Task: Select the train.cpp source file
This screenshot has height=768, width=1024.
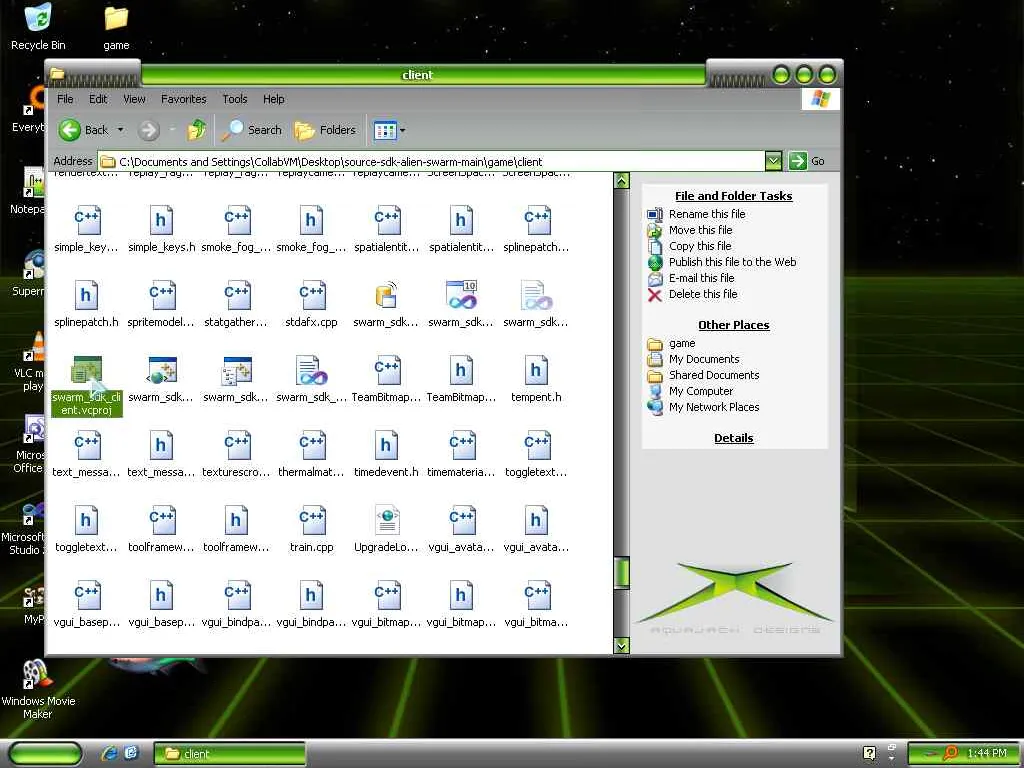Action: click(x=312, y=521)
